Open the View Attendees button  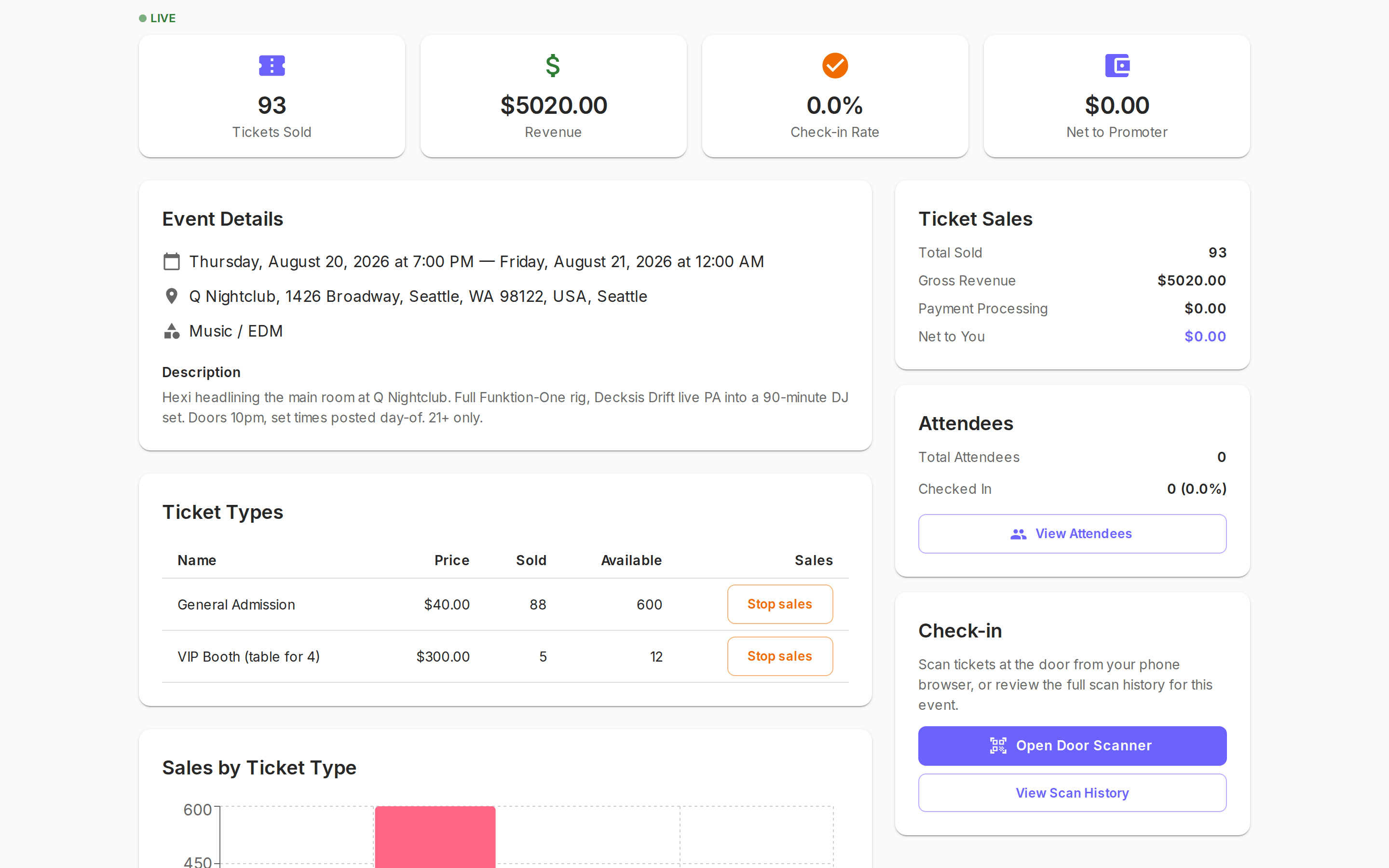[1072, 534]
